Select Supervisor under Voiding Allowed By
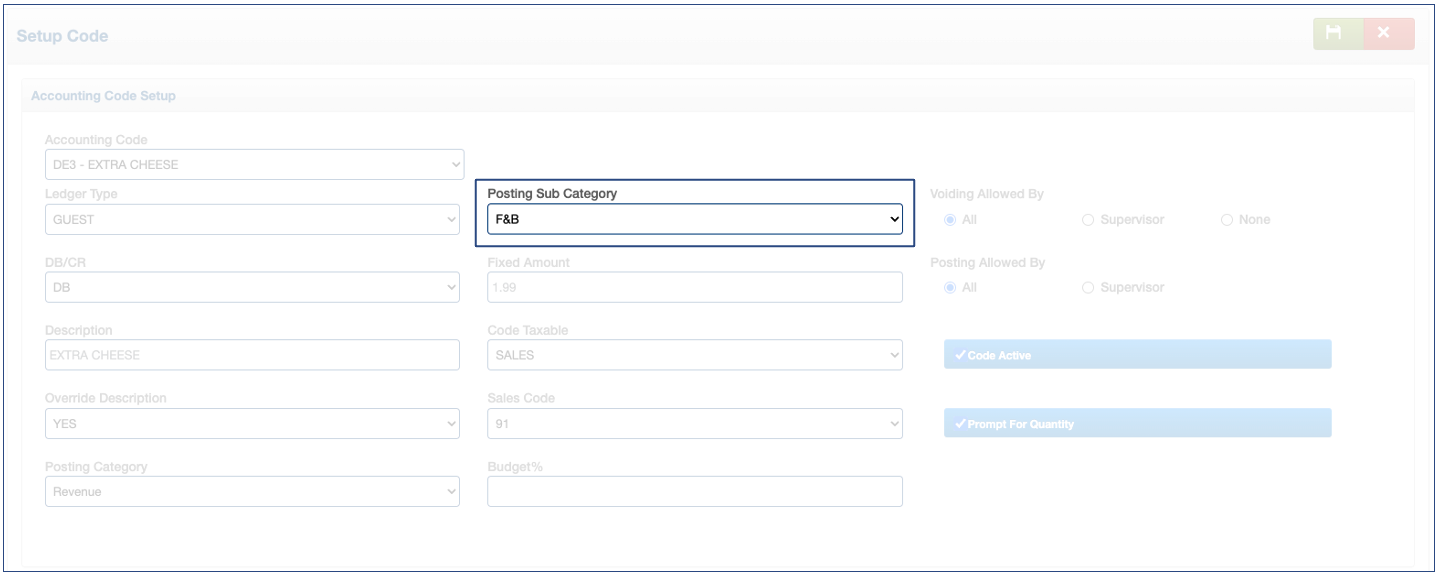1437x576 pixels. click(1088, 220)
